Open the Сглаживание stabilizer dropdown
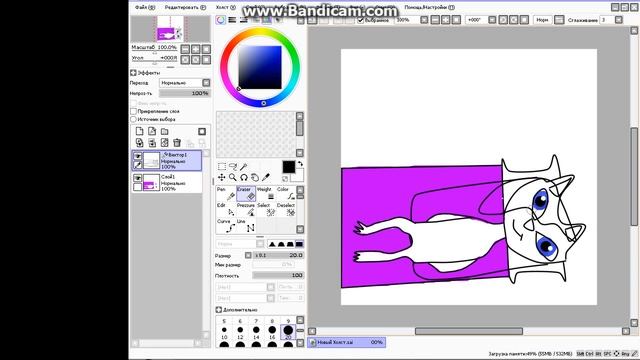 click(x=619, y=20)
